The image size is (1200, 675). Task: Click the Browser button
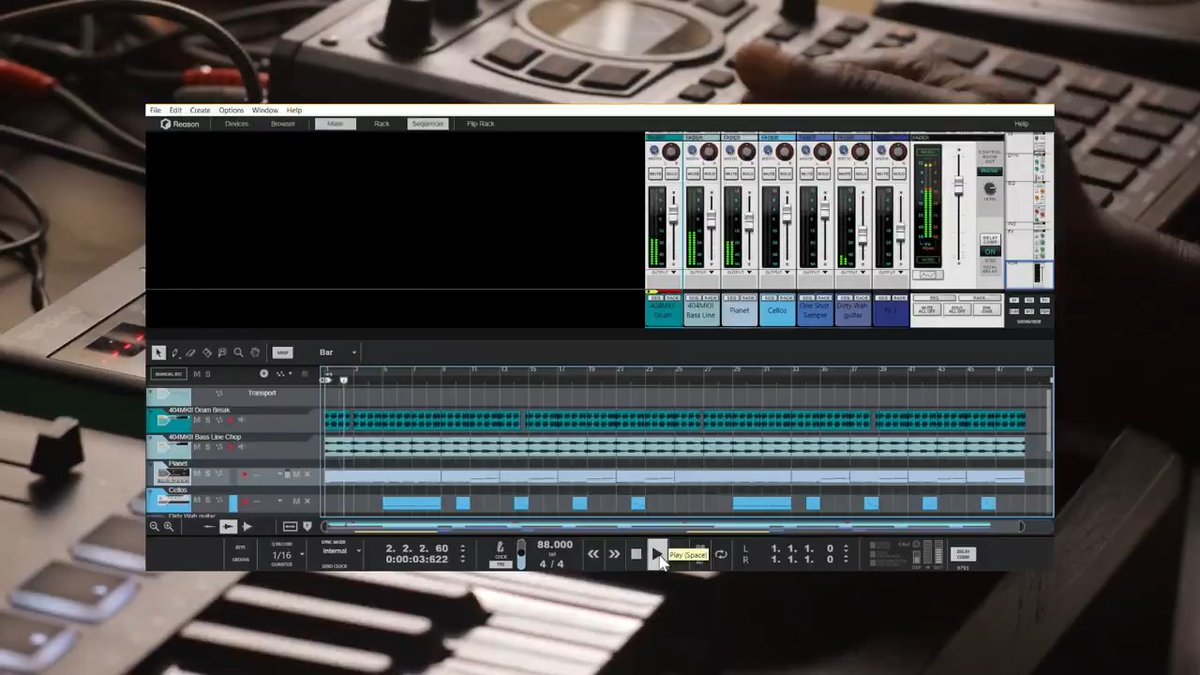coord(283,124)
